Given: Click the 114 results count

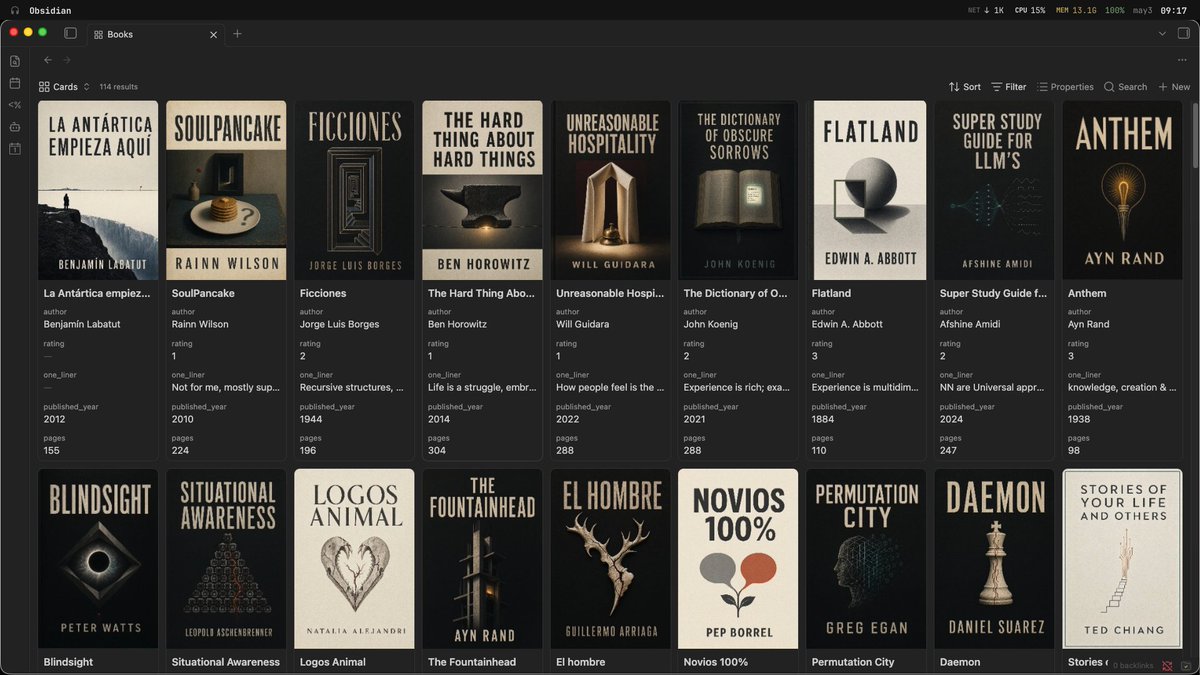Looking at the screenshot, I should coord(119,87).
